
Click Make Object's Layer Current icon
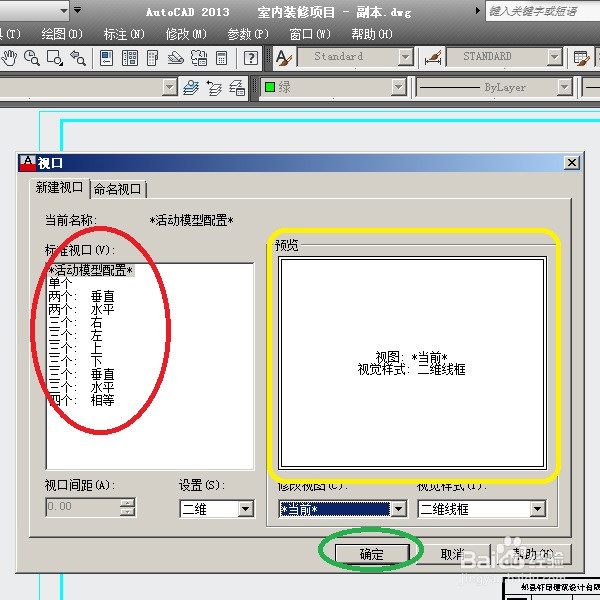pyautogui.click(x=191, y=88)
